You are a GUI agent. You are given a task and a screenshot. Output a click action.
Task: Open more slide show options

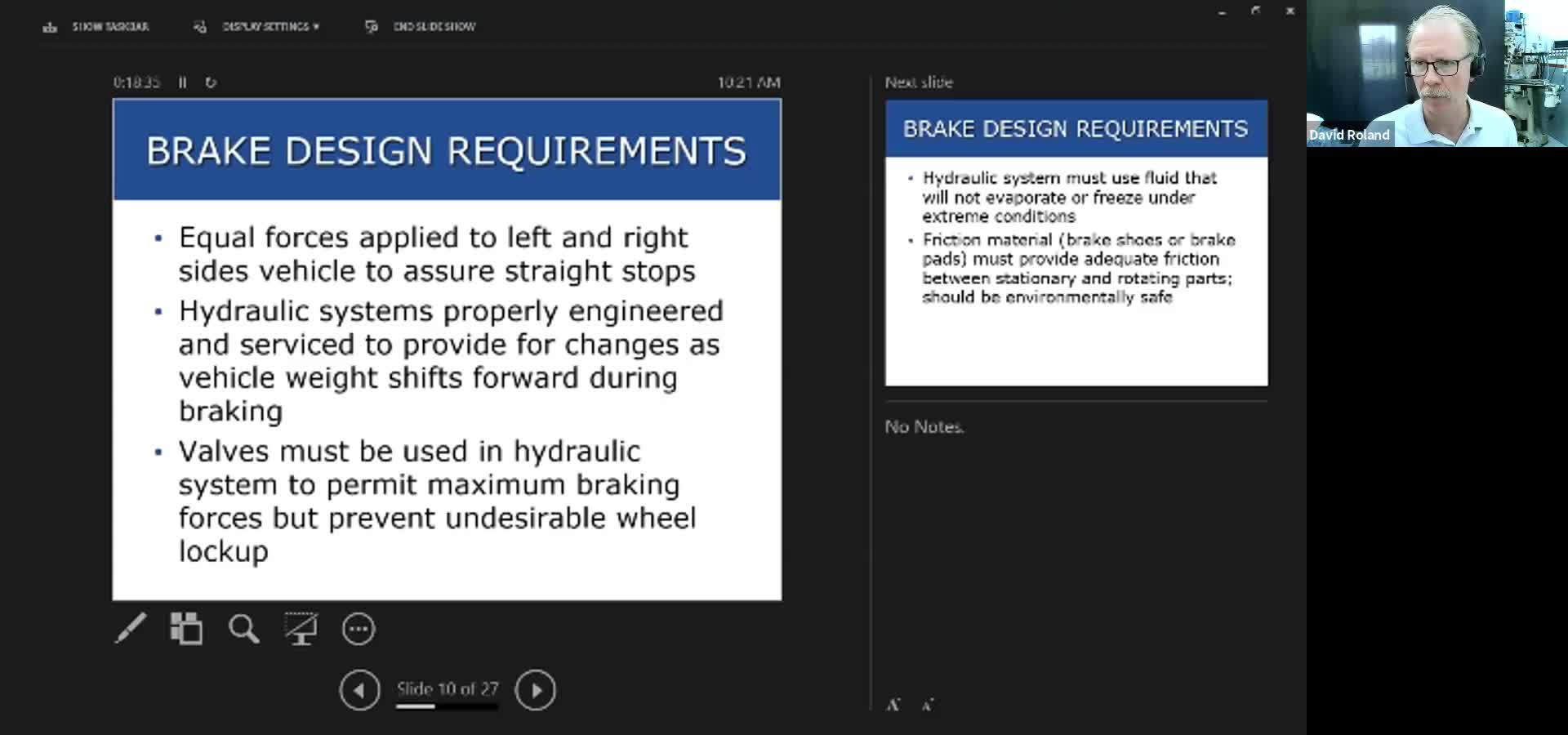click(359, 629)
